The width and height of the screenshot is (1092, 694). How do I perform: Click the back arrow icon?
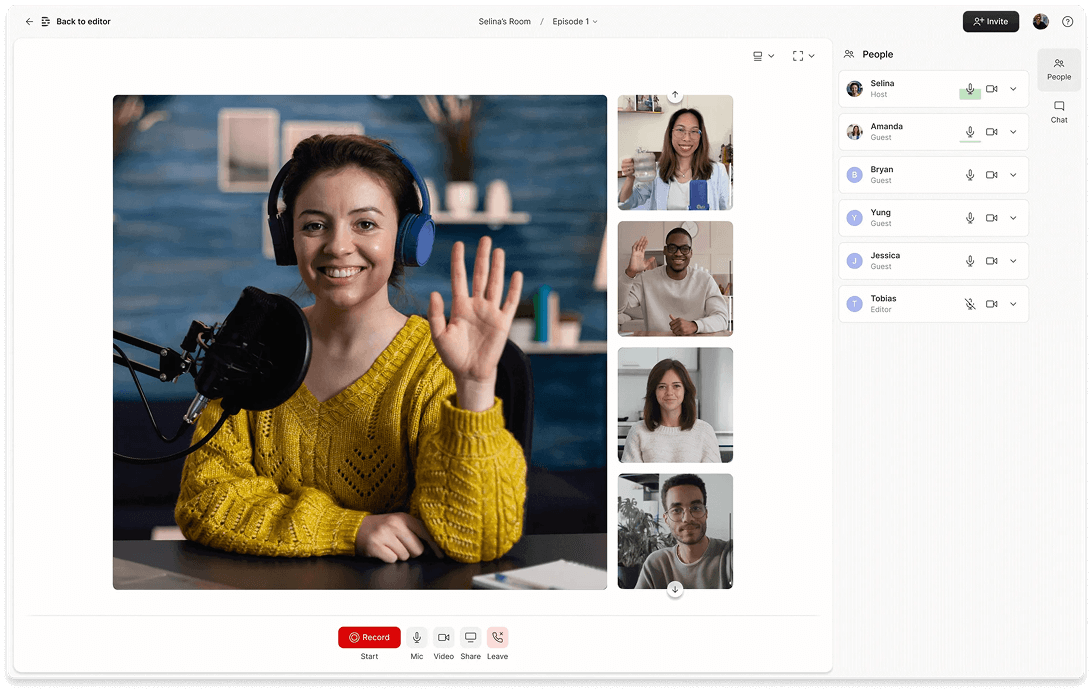[29, 21]
